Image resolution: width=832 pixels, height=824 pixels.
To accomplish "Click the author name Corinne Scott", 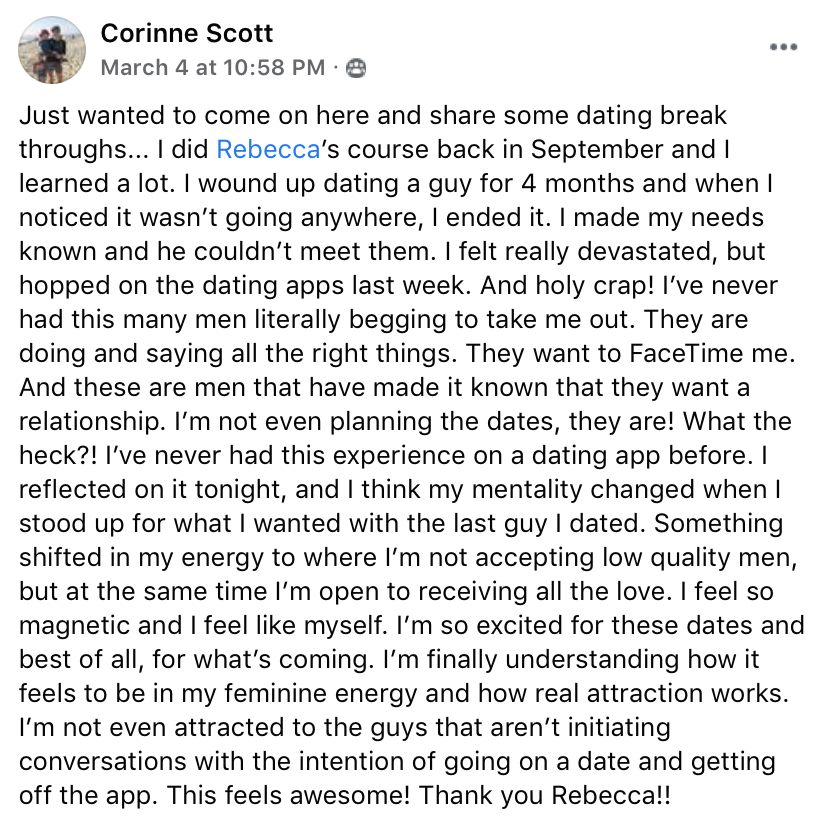I will (187, 34).
